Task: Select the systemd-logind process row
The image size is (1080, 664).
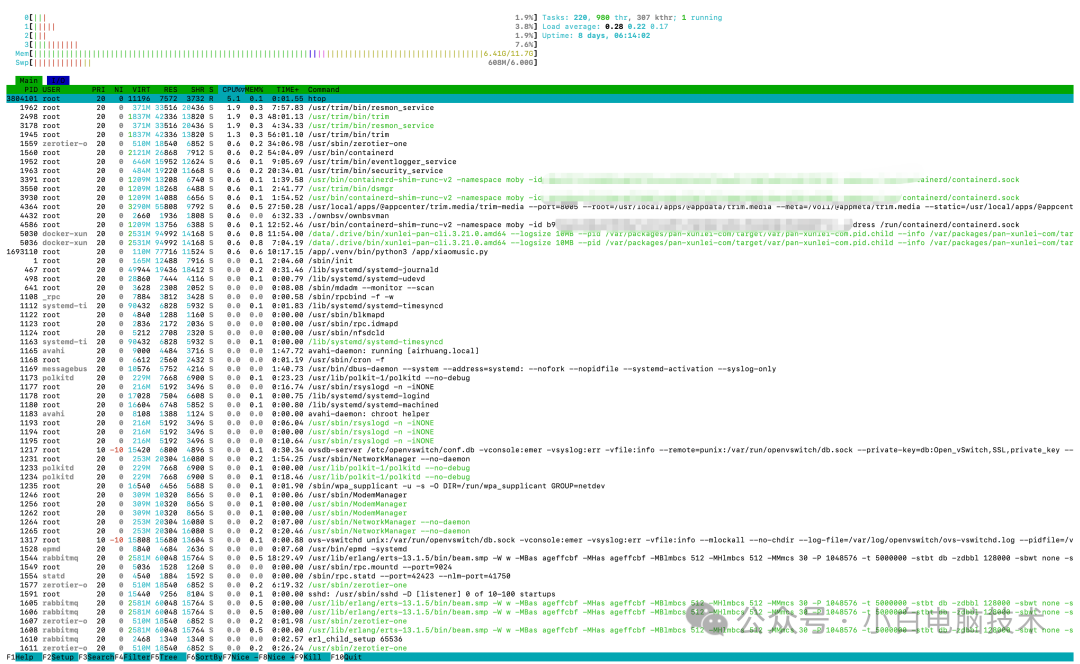Action: click(540, 396)
